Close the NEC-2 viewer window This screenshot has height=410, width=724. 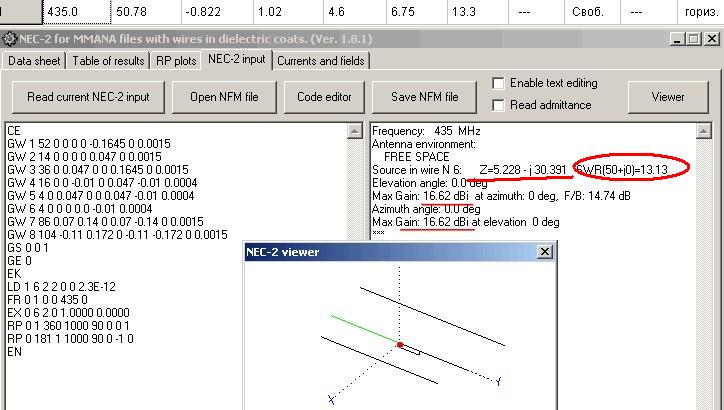point(545,252)
